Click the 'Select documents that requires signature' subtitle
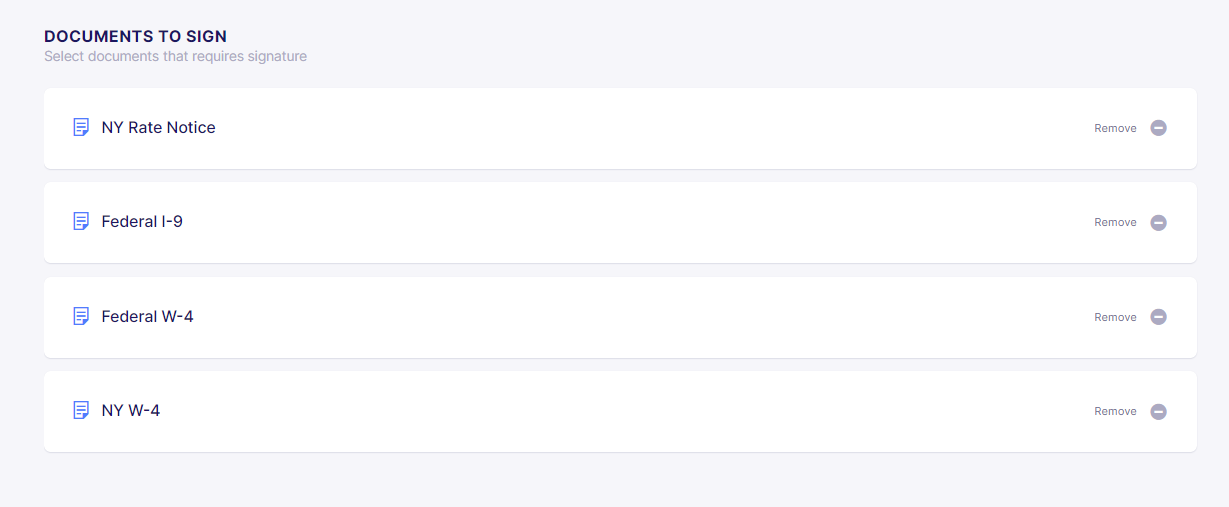 [x=175, y=57]
